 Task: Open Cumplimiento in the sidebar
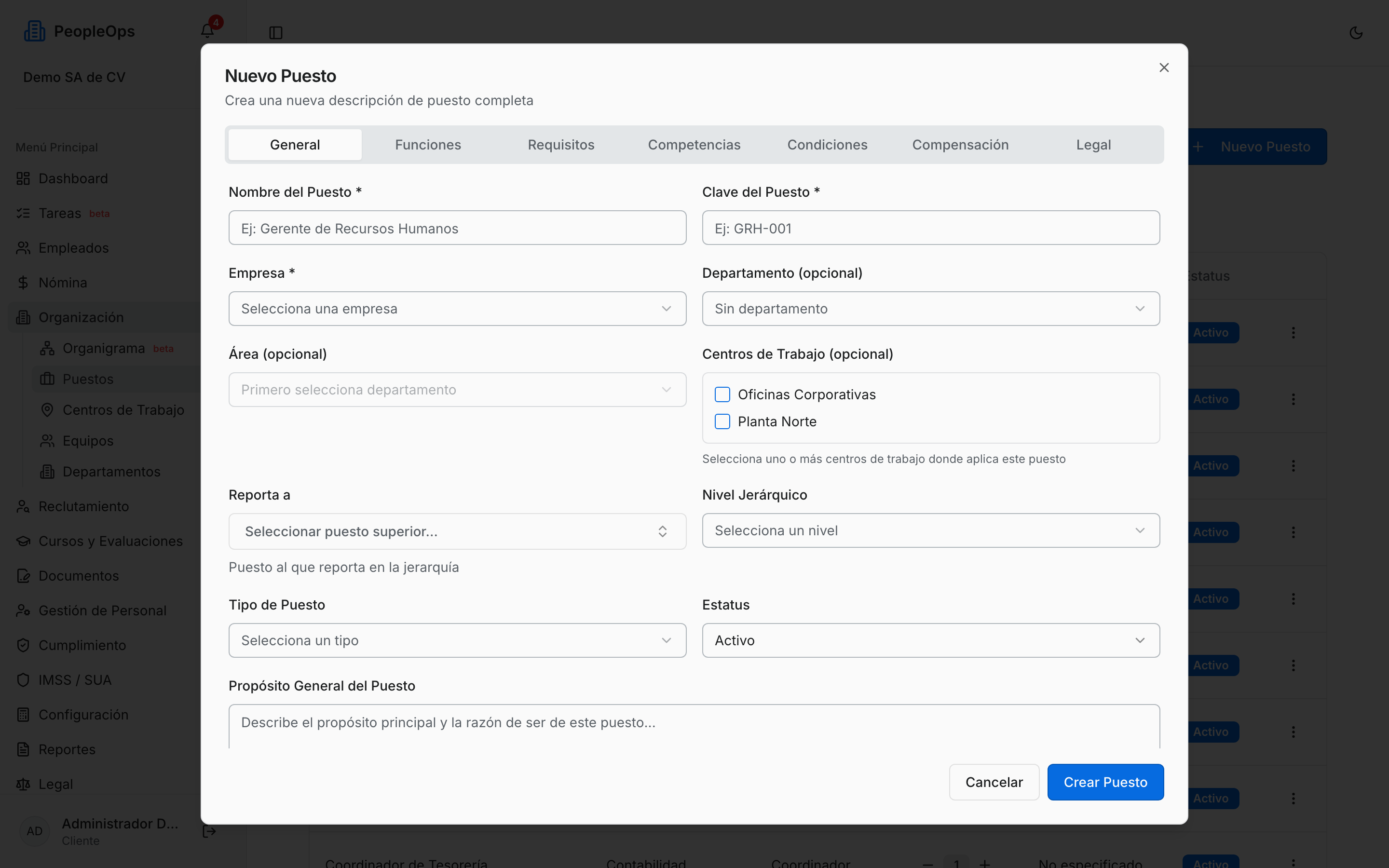pos(82,645)
